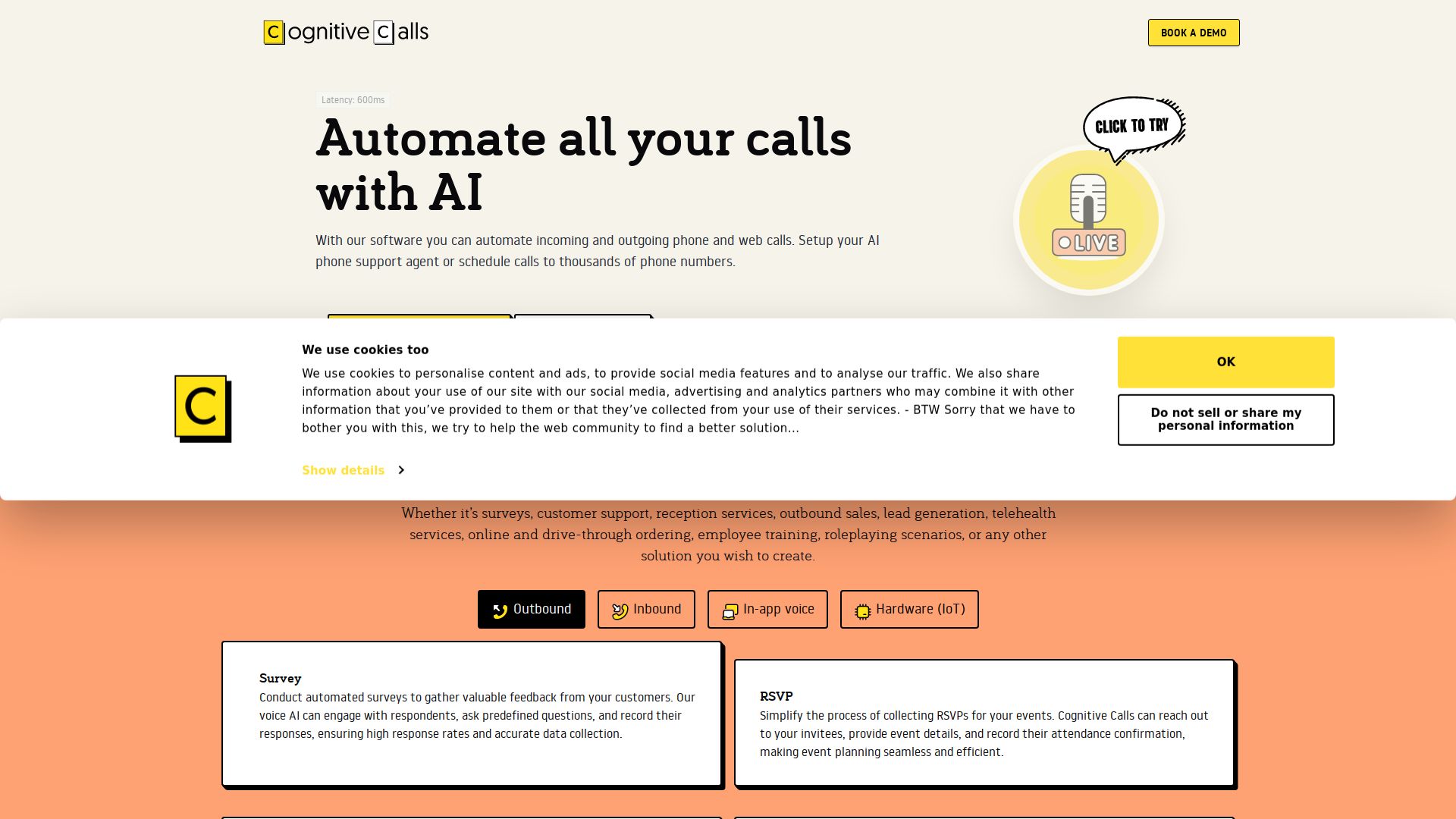Choose 'Do not sell or share my personal information'
The height and width of the screenshot is (819, 1456).
(x=1226, y=419)
